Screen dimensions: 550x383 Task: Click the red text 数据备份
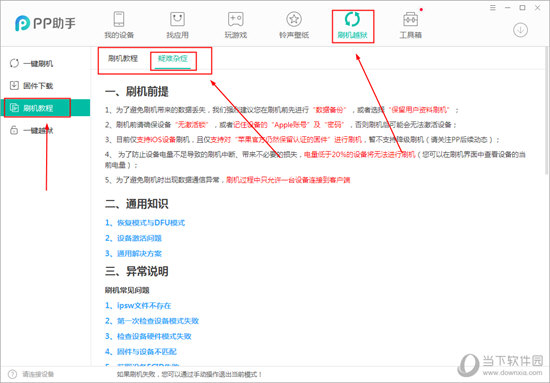(x=329, y=110)
